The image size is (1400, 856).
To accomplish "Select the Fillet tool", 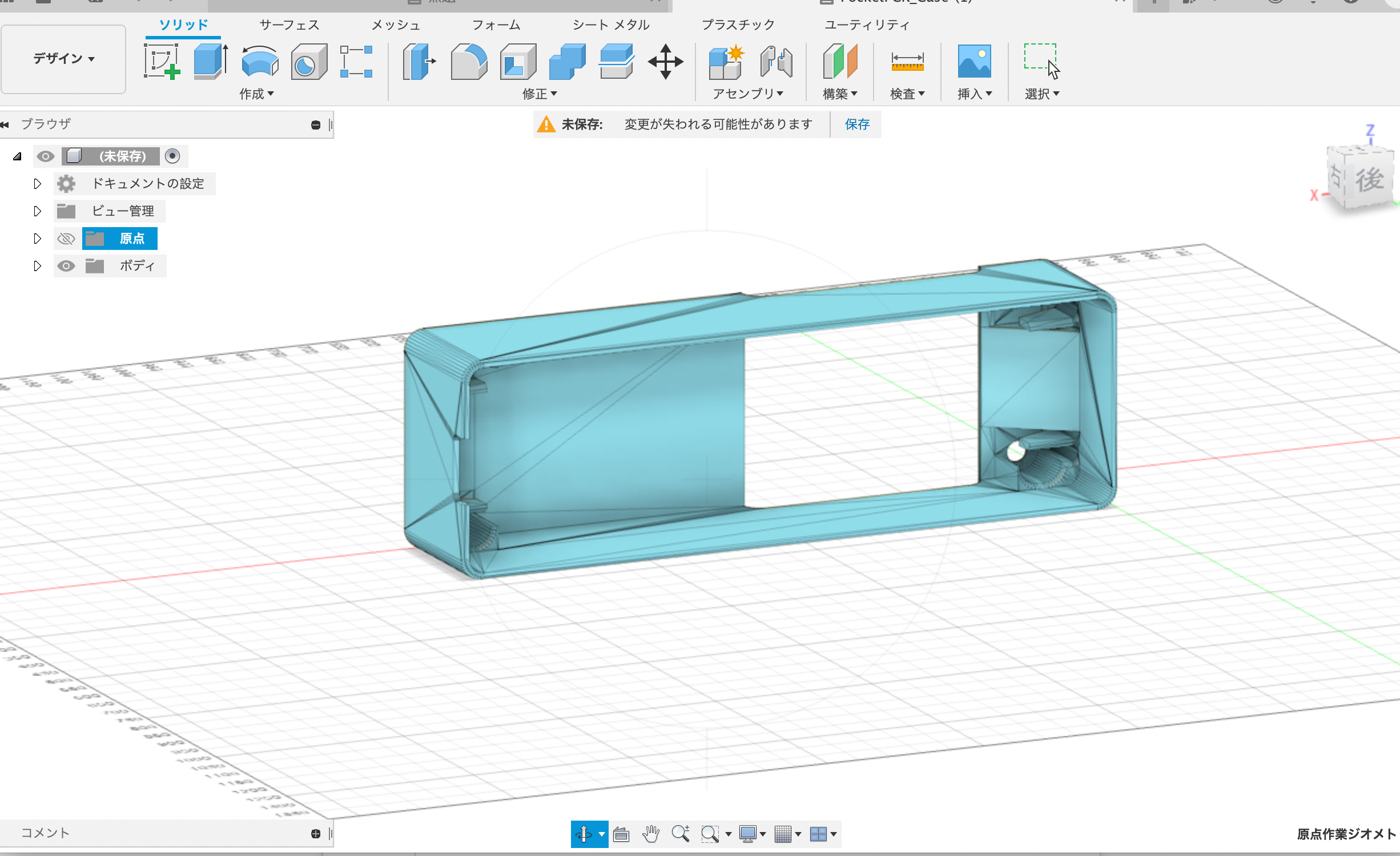I will click(x=469, y=61).
